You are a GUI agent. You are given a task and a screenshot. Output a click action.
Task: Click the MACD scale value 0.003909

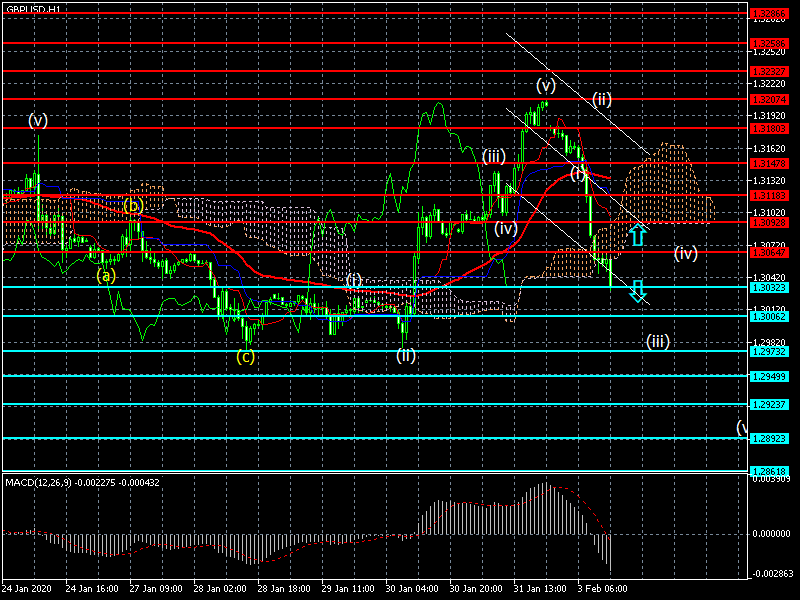[771, 479]
